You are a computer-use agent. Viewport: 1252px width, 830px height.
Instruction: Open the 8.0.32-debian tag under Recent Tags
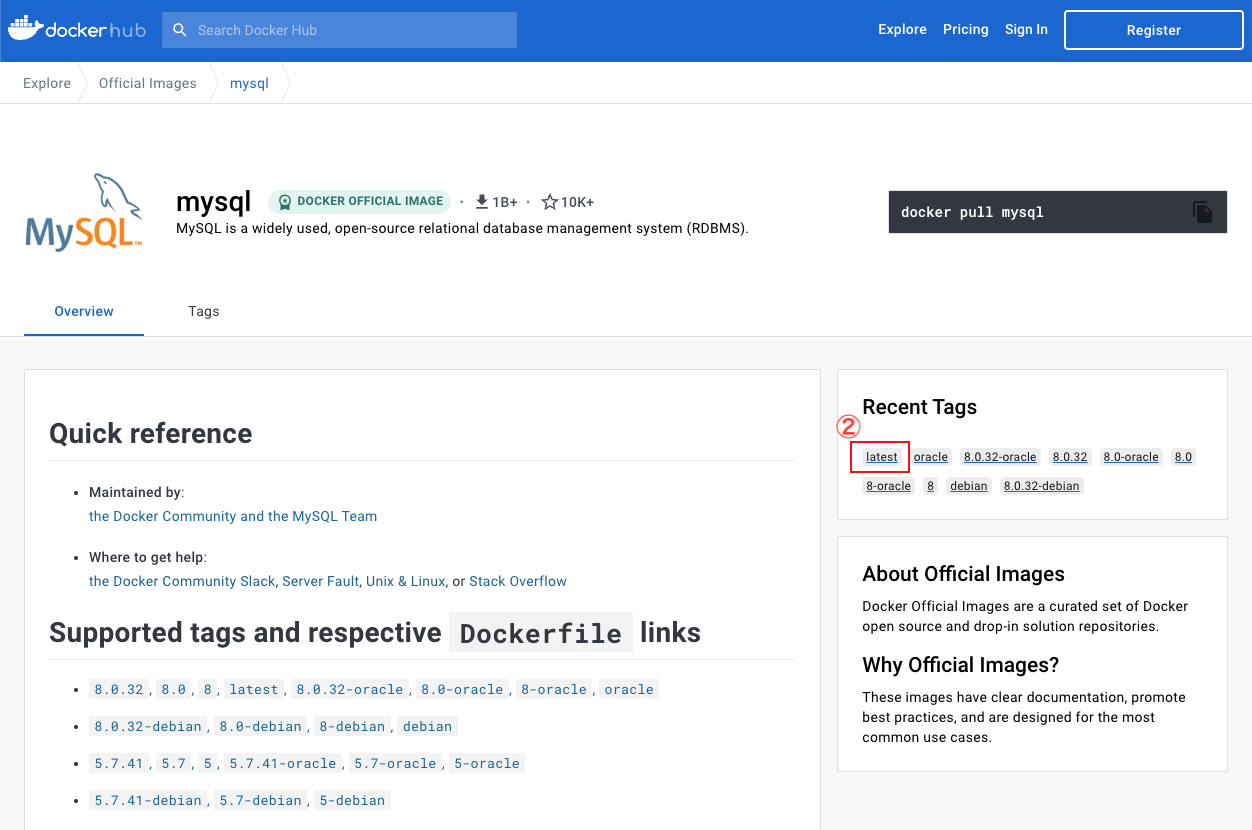click(1042, 486)
